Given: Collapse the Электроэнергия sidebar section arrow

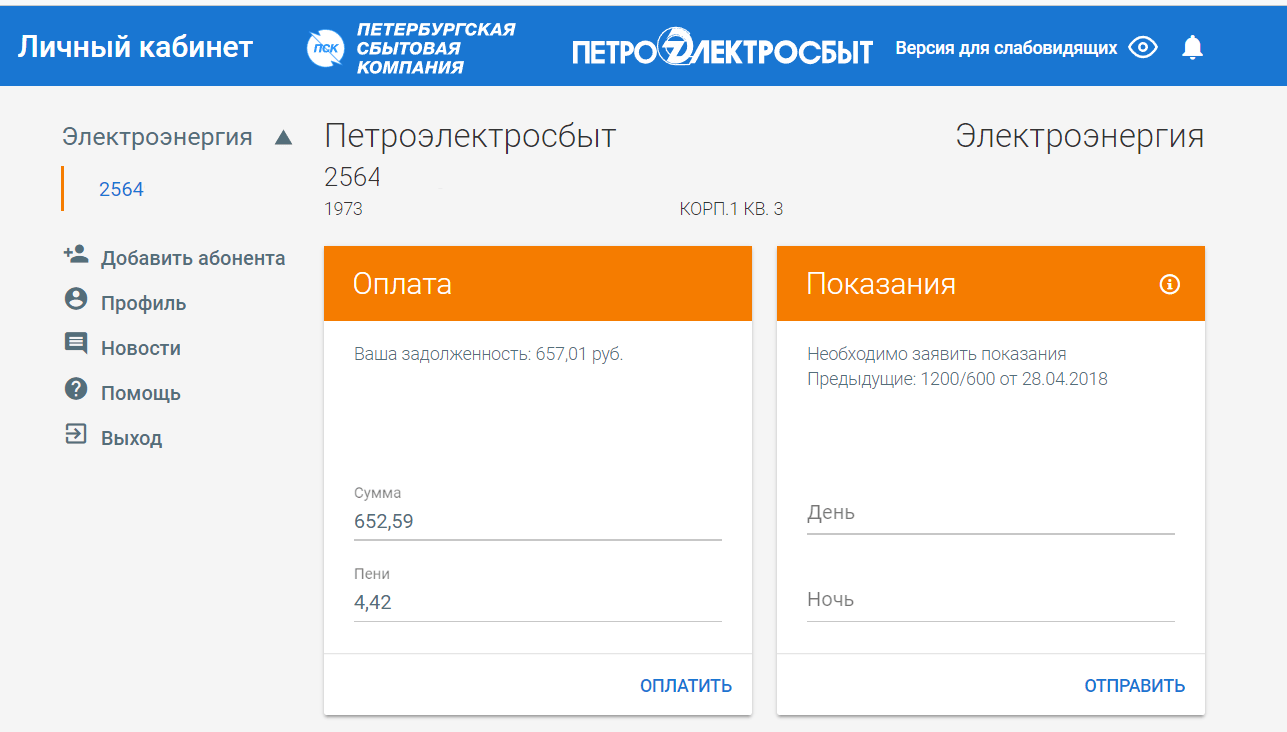Looking at the screenshot, I should [283, 137].
